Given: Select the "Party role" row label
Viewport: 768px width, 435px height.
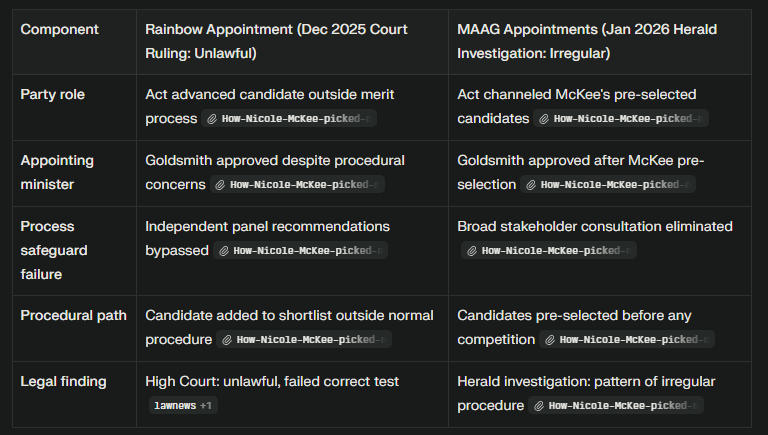Looking at the screenshot, I should pos(53,95).
